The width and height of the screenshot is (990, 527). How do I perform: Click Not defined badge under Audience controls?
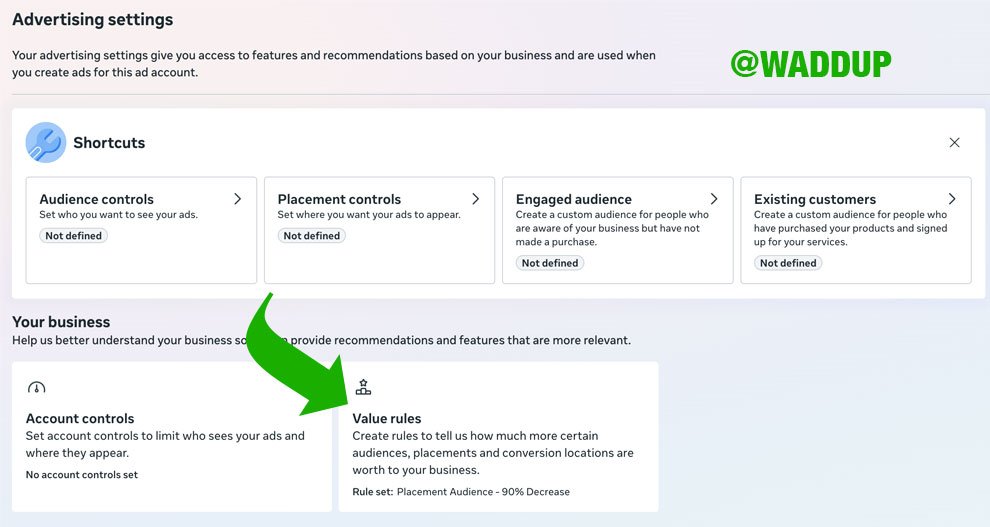(73, 235)
